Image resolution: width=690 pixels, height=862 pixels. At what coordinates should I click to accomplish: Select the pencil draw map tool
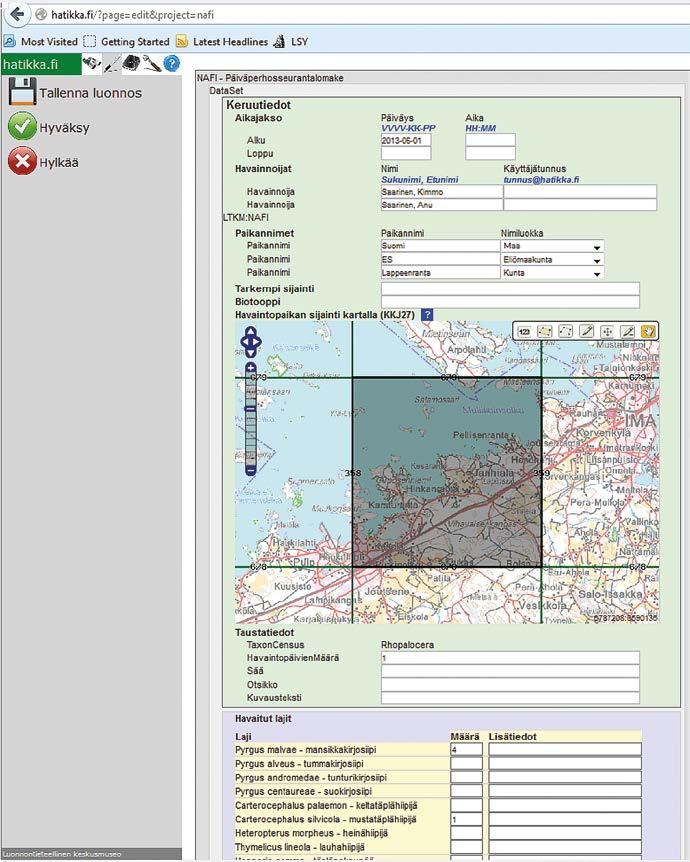(587, 331)
